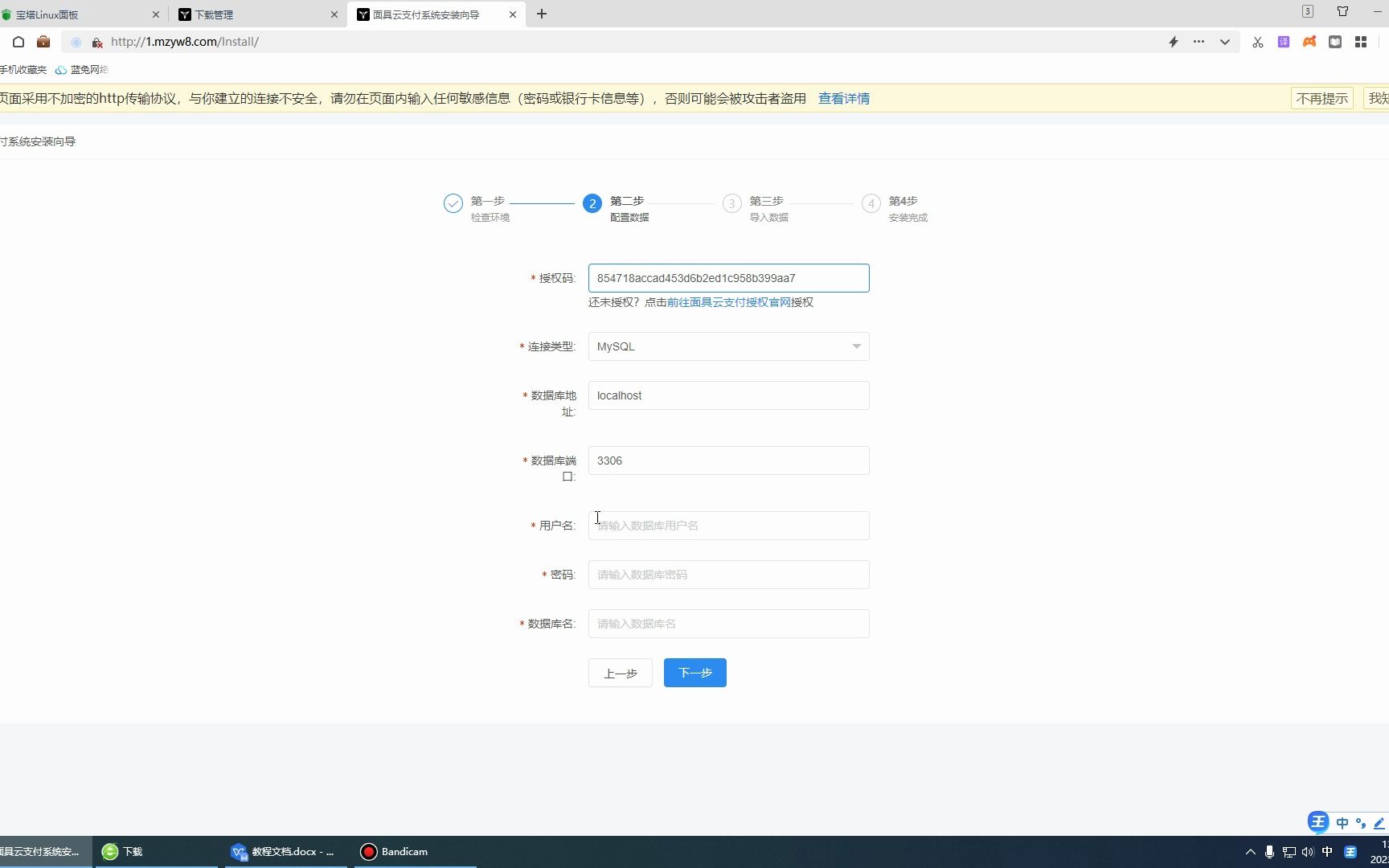This screenshot has width=1389, height=868.
Task: Close the 下载管理 tab
Action: 334,14
